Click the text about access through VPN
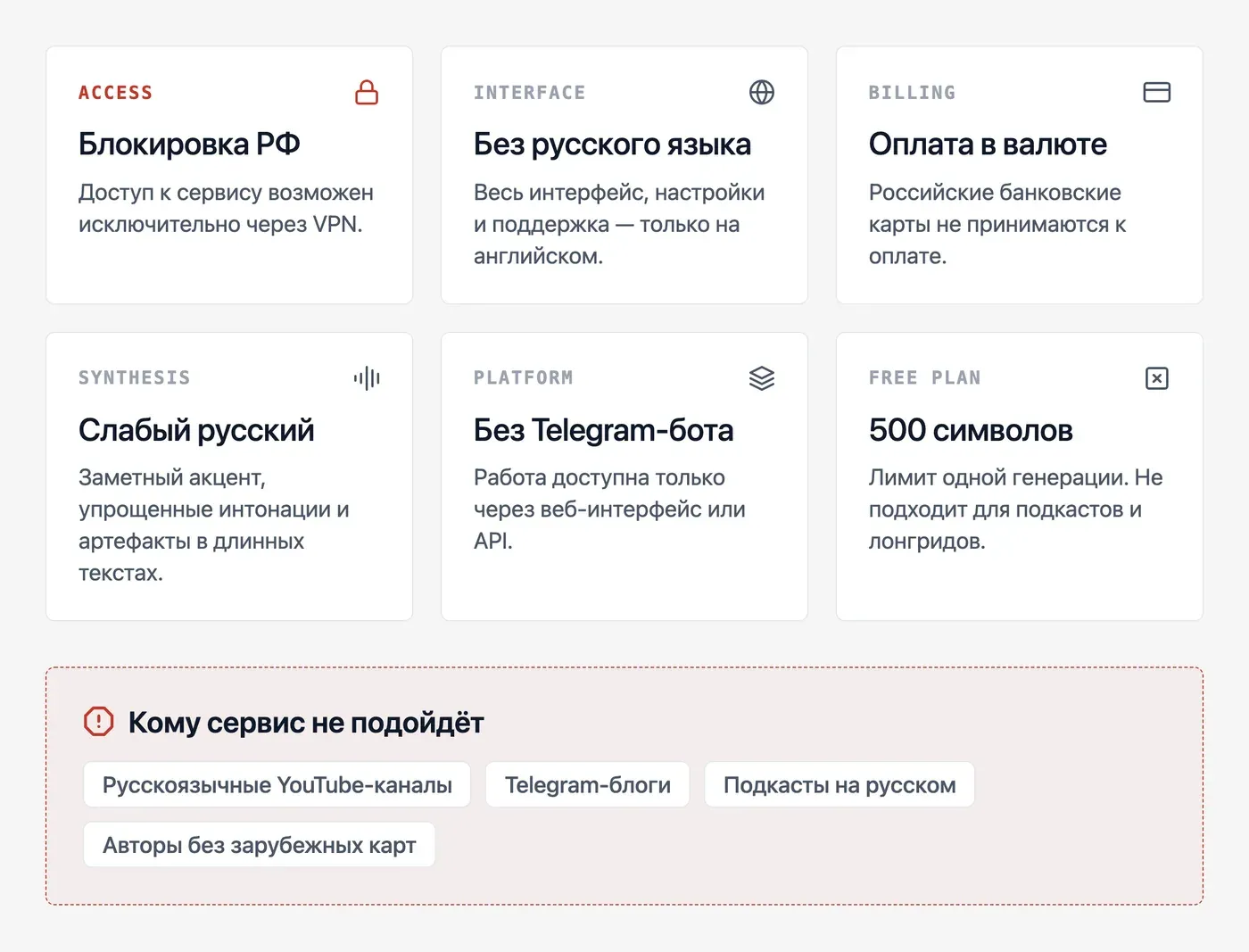The width and height of the screenshot is (1249, 952). (226, 209)
